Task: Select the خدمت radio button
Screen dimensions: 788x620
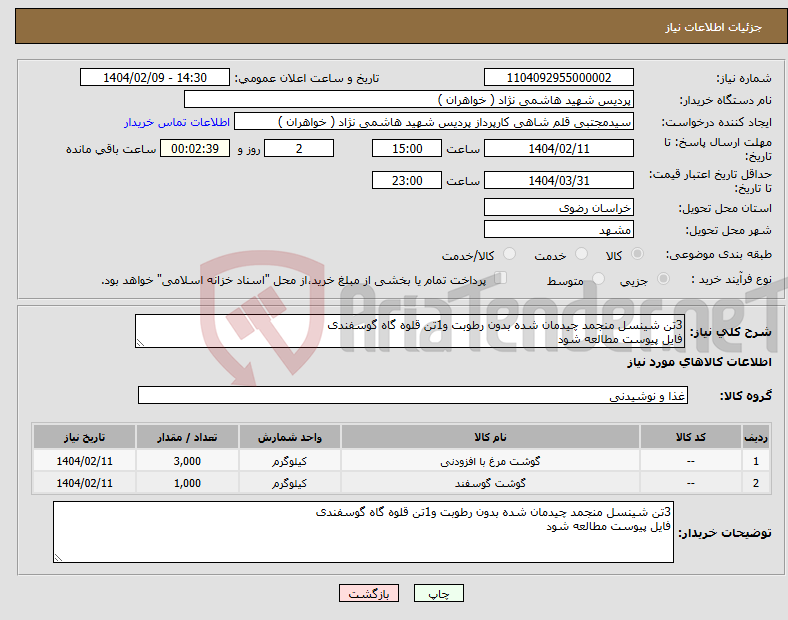Action: tap(581, 254)
